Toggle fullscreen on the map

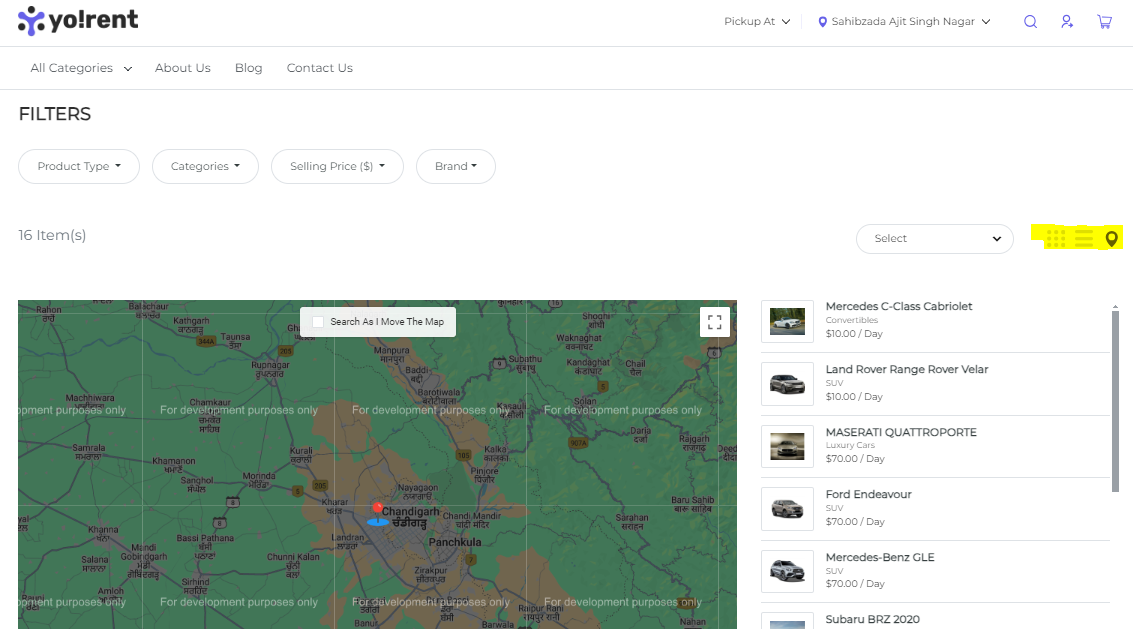[715, 322]
